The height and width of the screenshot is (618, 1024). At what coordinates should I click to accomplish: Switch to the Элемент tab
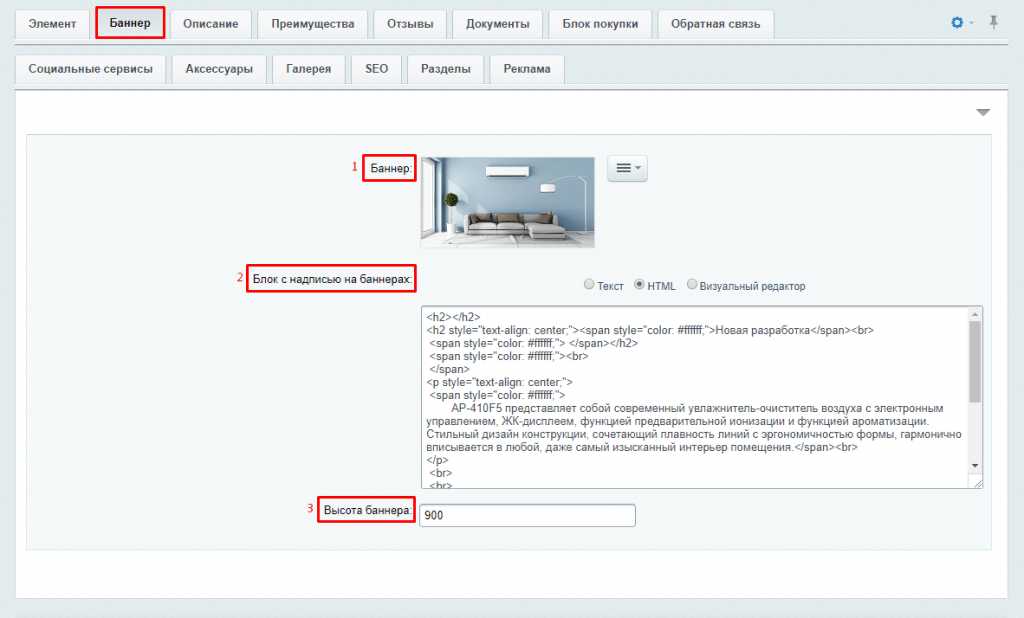(x=52, y=23)
